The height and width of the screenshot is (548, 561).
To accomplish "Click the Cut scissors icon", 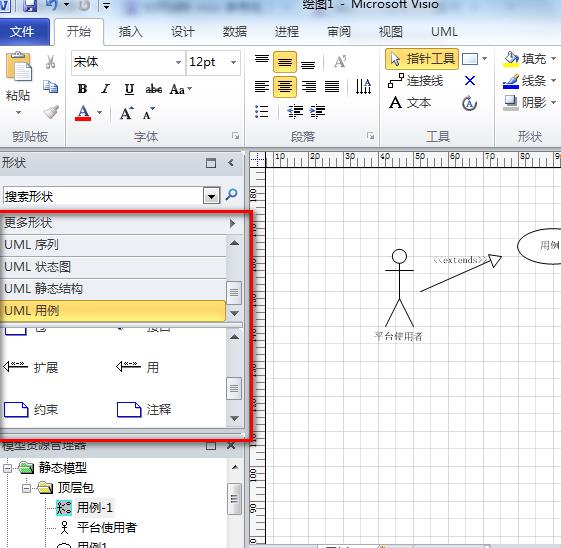I will pos(50,62).
